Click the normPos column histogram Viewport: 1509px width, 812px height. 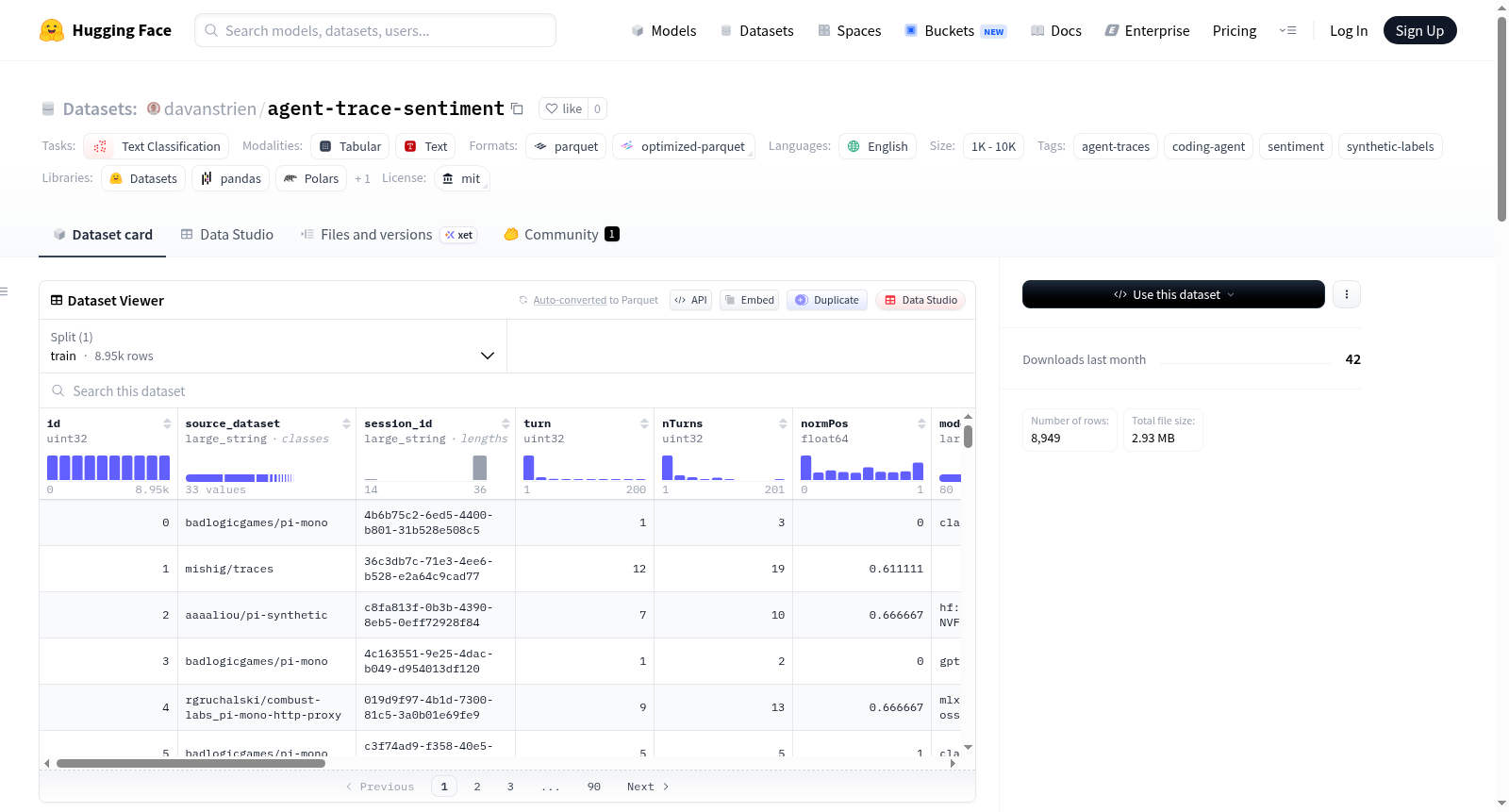coord(862,468)
